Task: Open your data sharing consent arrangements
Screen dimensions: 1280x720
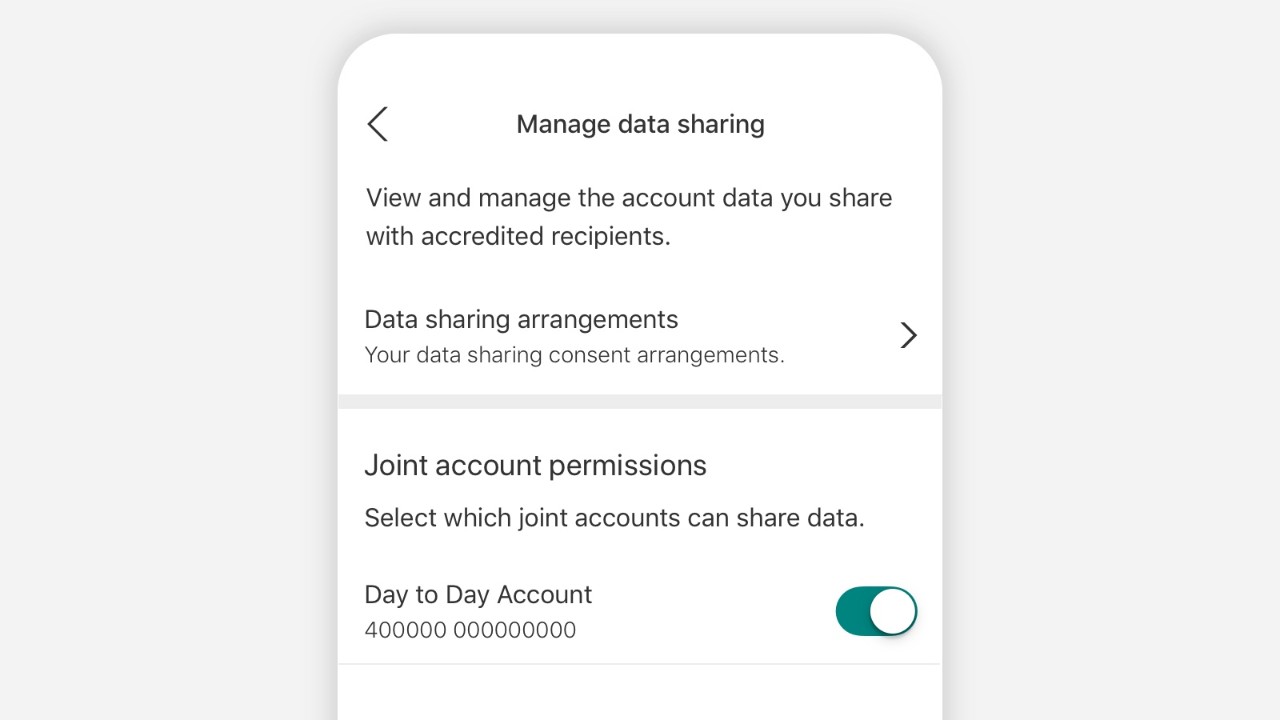Action: click(575, 355)
